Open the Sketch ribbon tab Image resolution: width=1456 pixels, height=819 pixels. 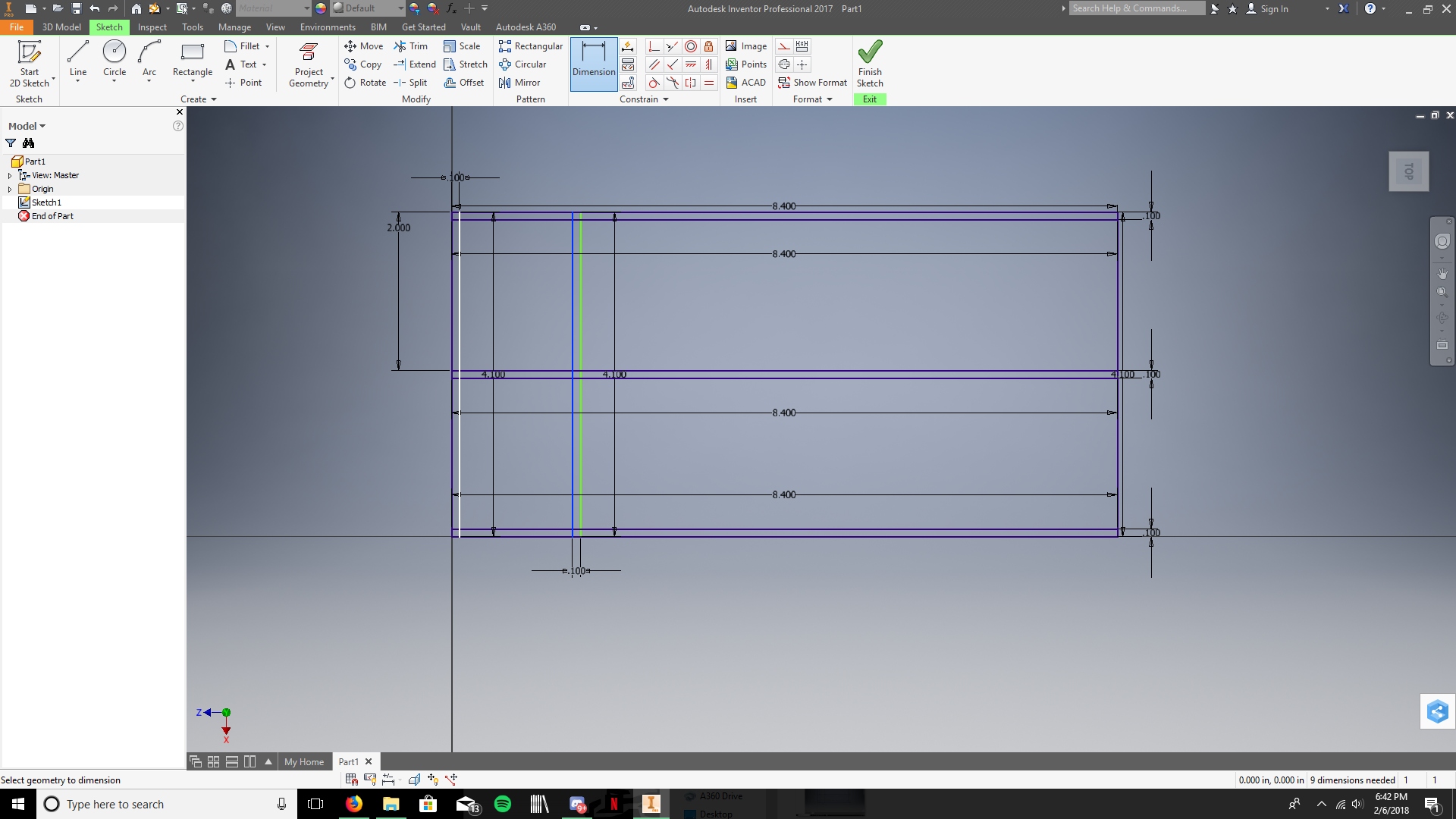click(x=109, y=27)
